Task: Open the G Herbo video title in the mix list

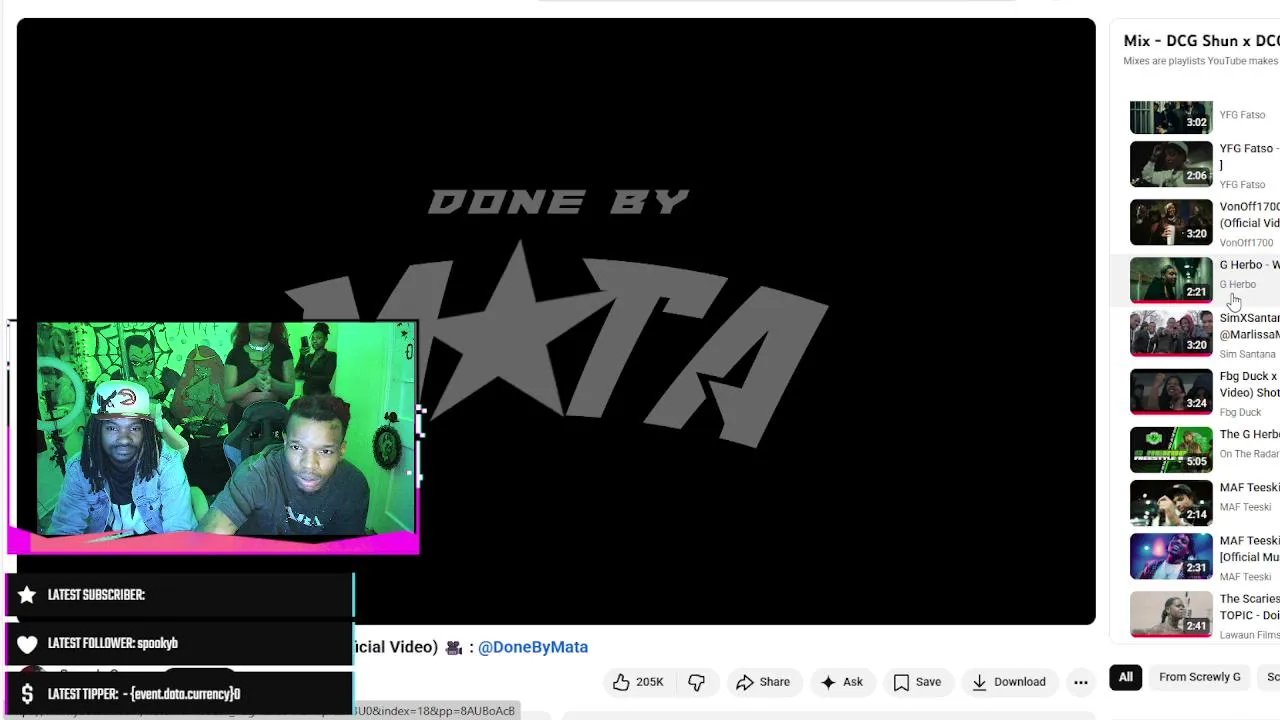Action: pyautogui.click(x=1249, y=265)
